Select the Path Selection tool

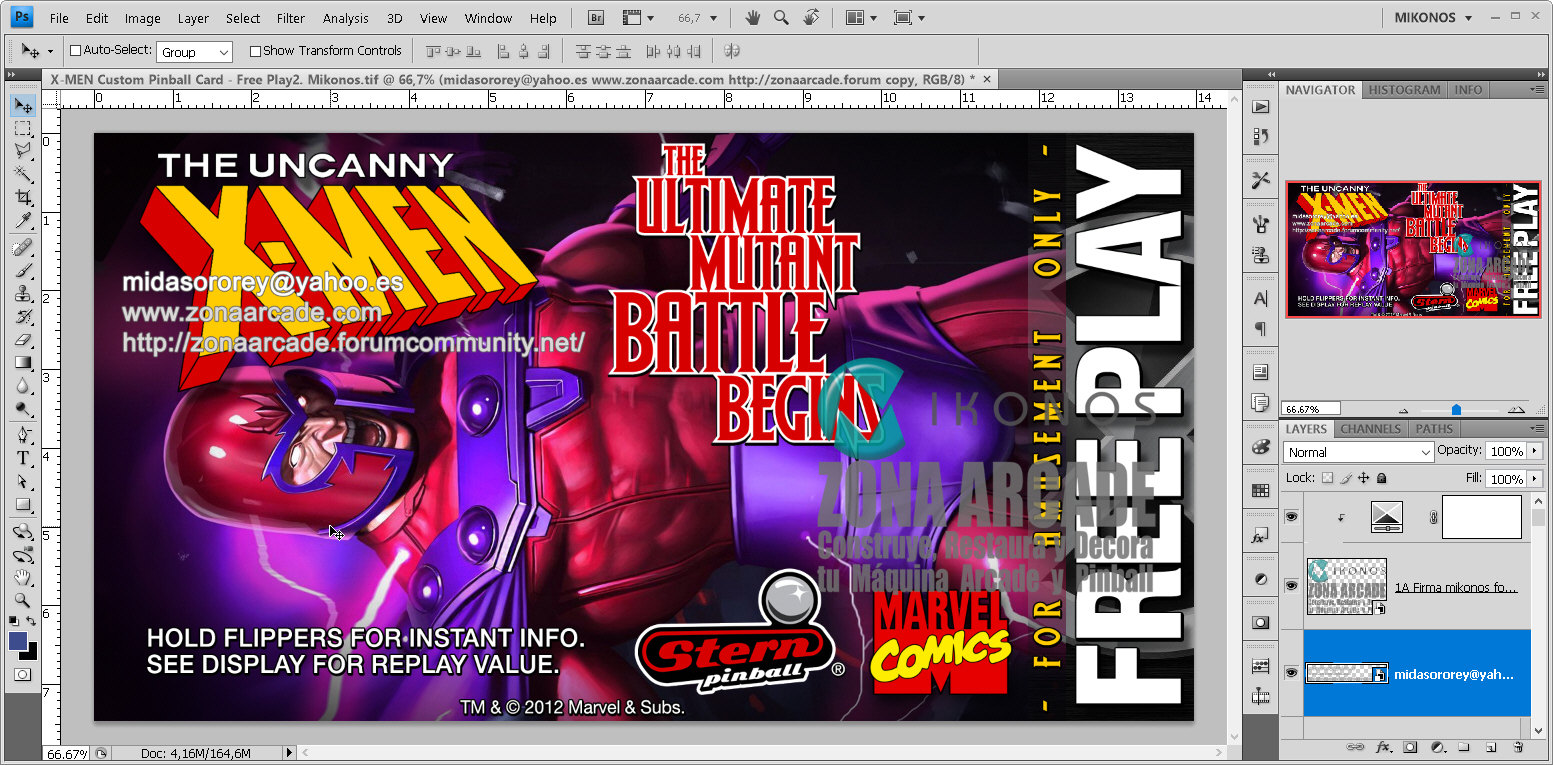pyautogui.click(x=23, y=481)
